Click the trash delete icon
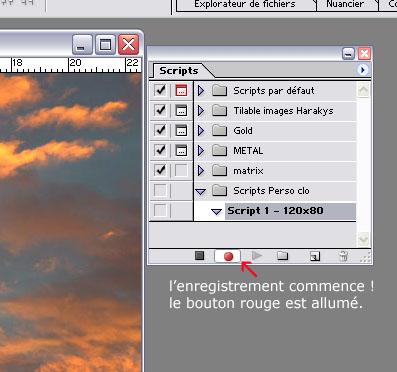This screenshot has width=397, height=372. tap(343, 256)
